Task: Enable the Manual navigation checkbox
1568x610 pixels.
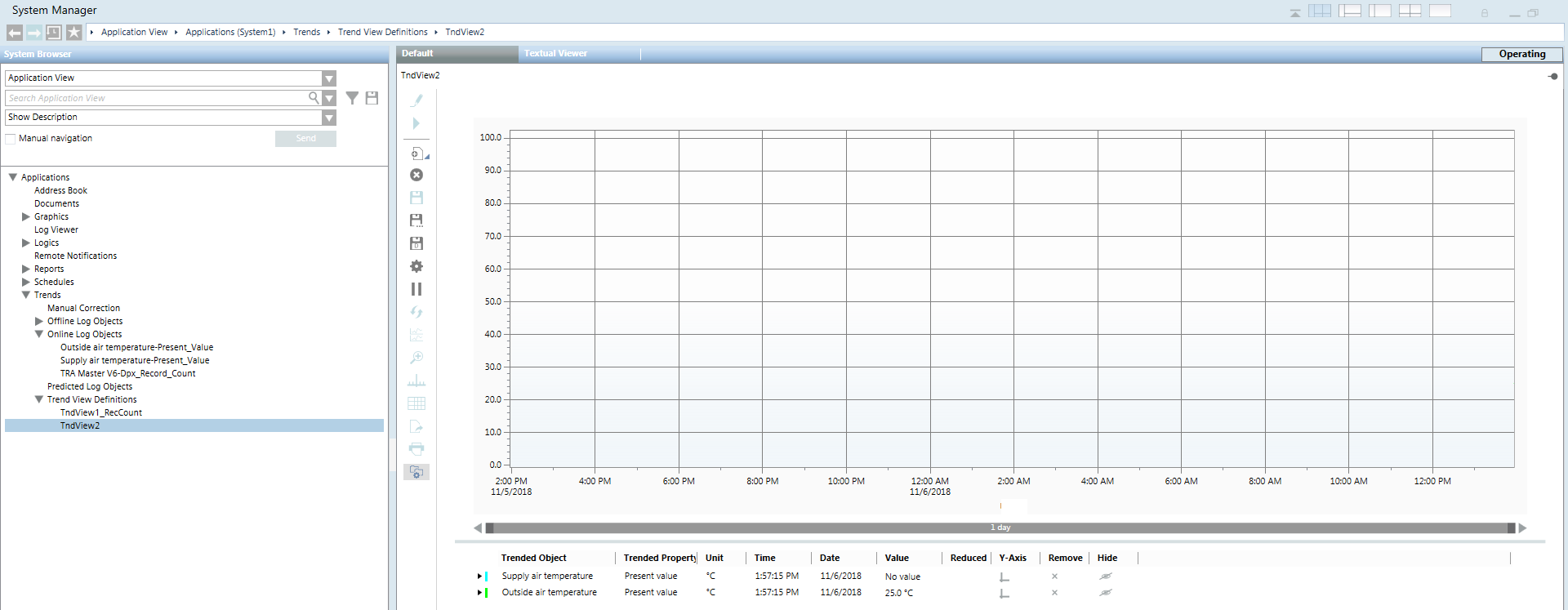Action: coord(11,139)
